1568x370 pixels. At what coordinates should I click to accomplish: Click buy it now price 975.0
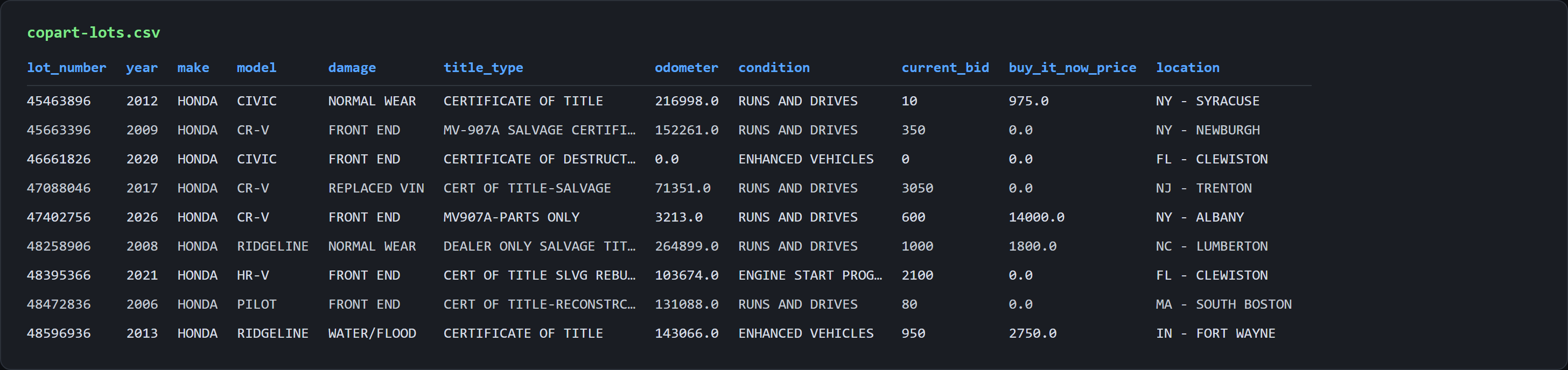(1028, 101)
